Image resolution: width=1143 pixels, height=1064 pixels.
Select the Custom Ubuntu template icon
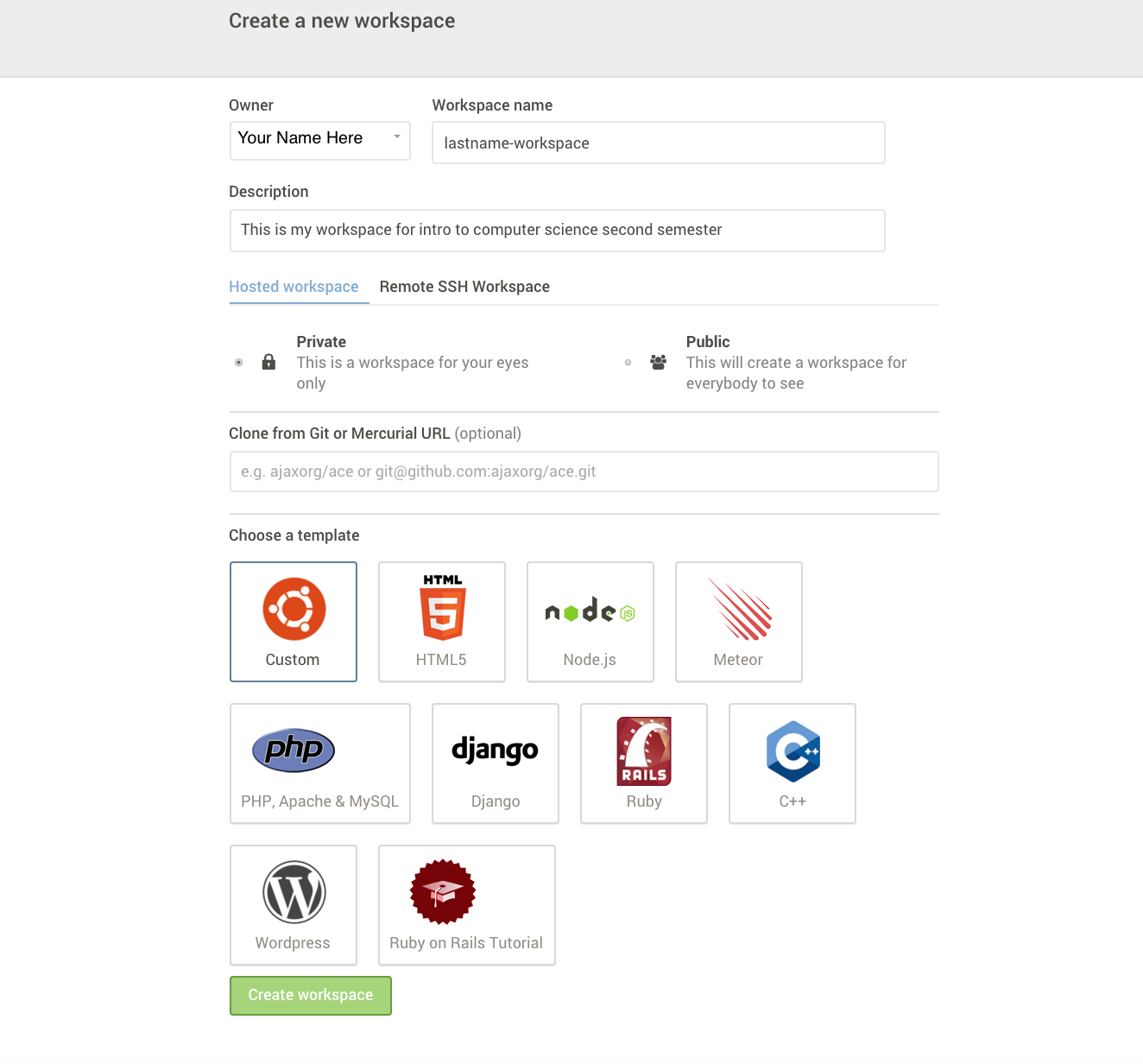tap(294, 609)
